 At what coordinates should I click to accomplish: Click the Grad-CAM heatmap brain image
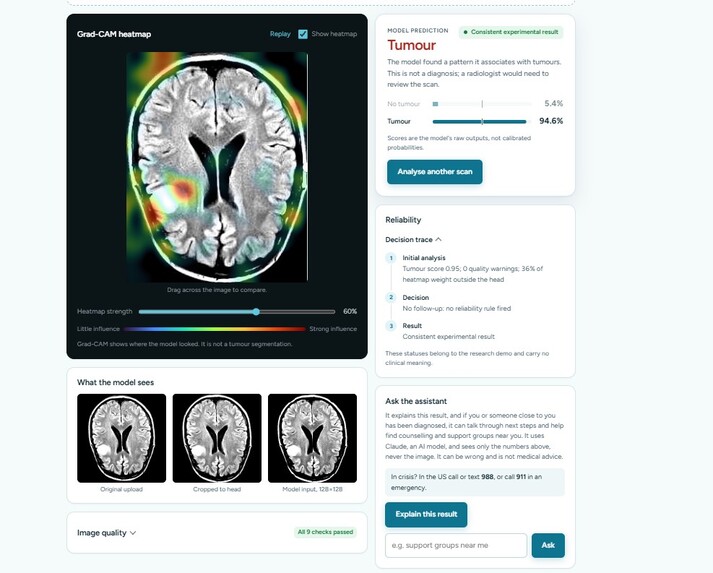click(217, 167)
